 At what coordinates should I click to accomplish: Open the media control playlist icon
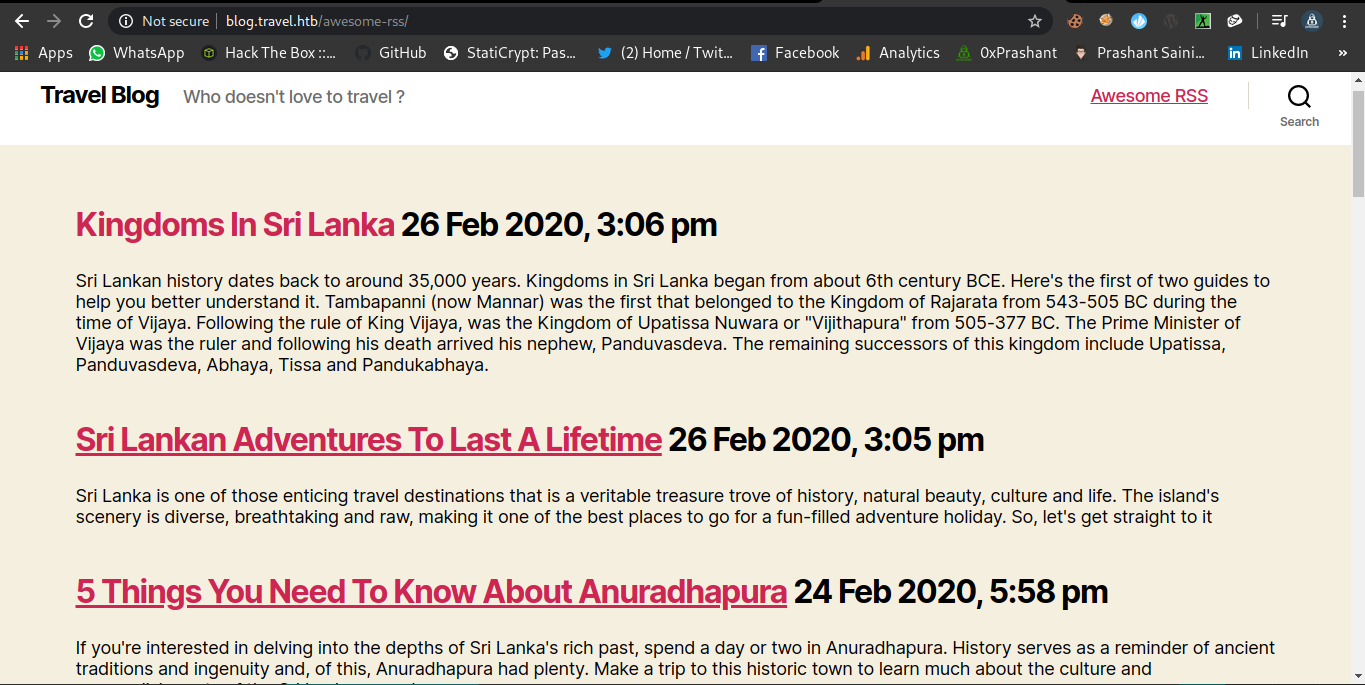coord(1279,21)
